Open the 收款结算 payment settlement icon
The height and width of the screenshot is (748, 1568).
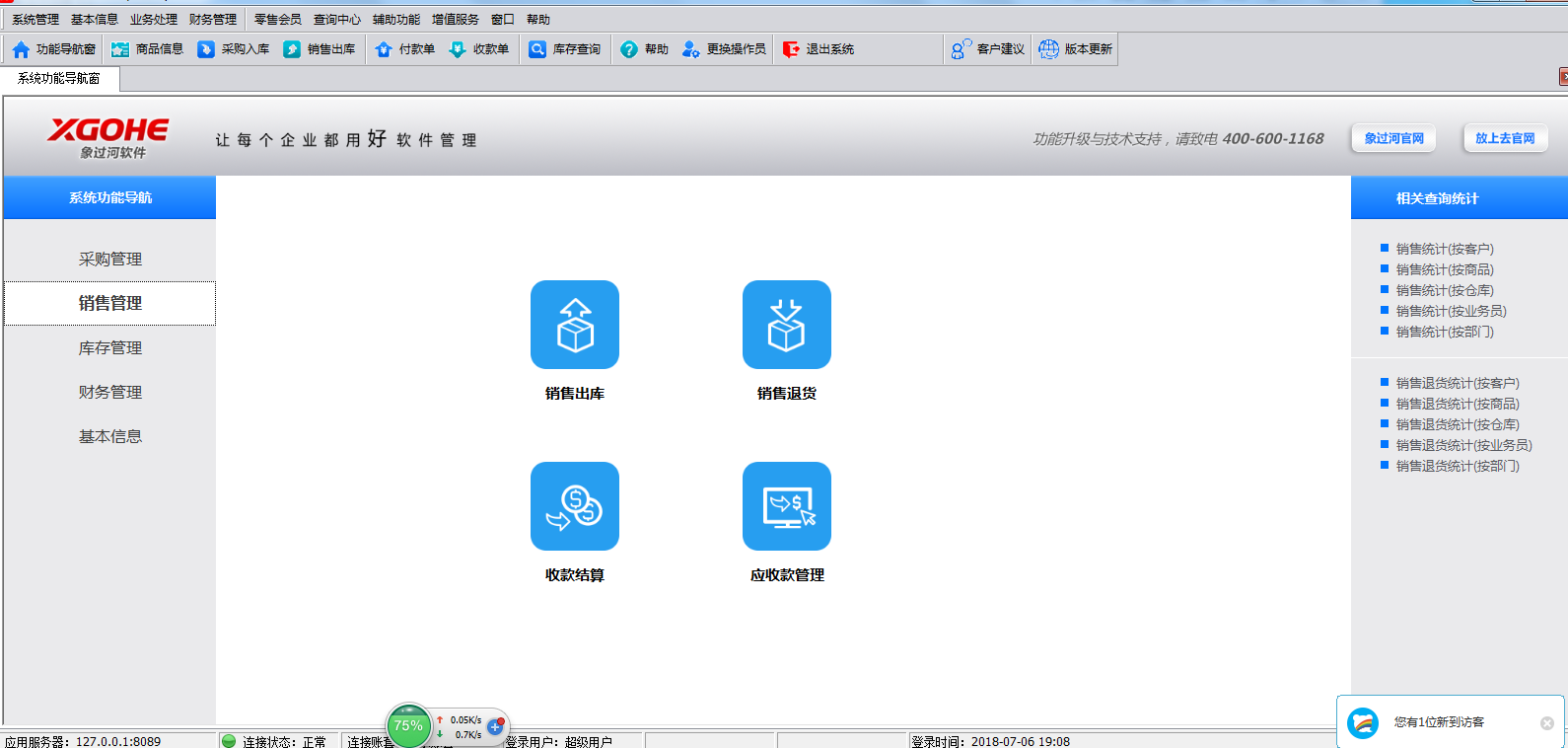click(574, 506)
